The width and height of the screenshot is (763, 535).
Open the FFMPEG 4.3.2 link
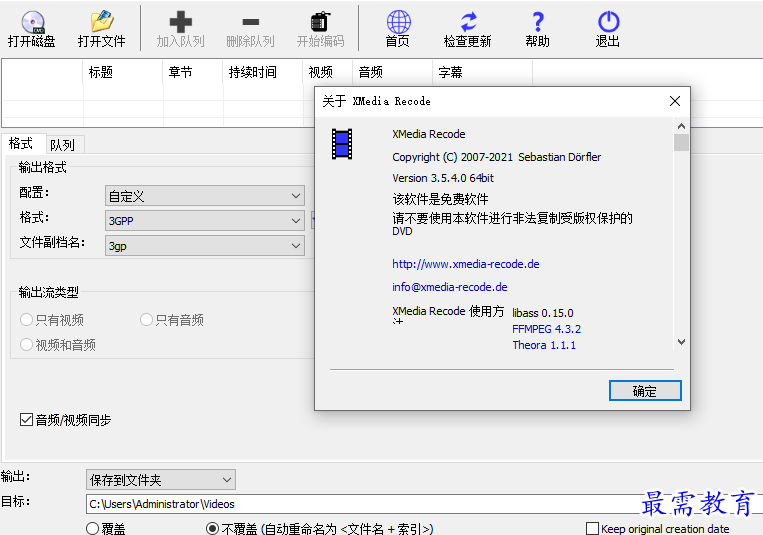(x=546, y=329)
